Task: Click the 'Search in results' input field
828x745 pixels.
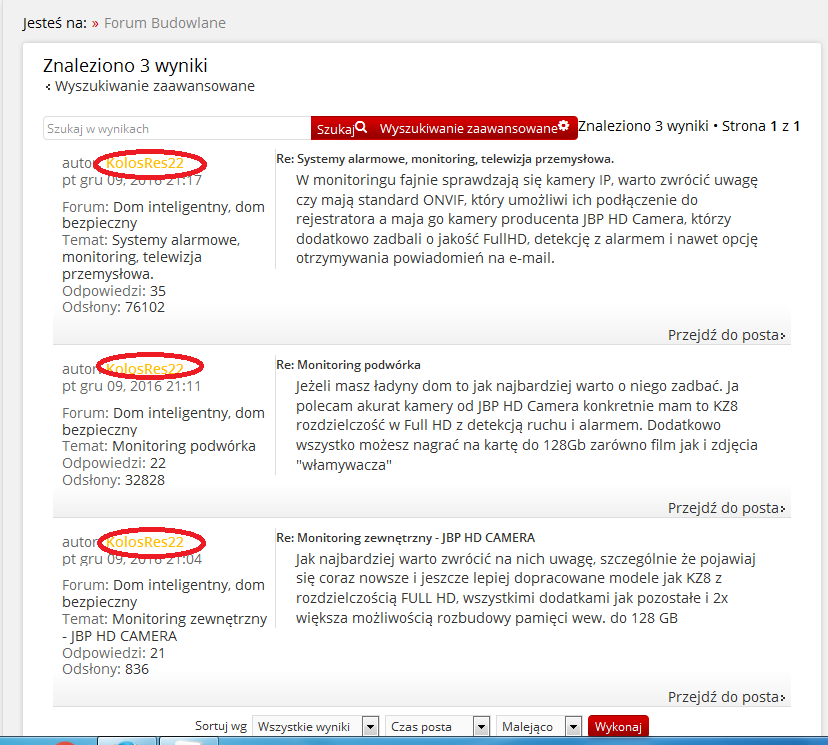Action: pos(177,128)
